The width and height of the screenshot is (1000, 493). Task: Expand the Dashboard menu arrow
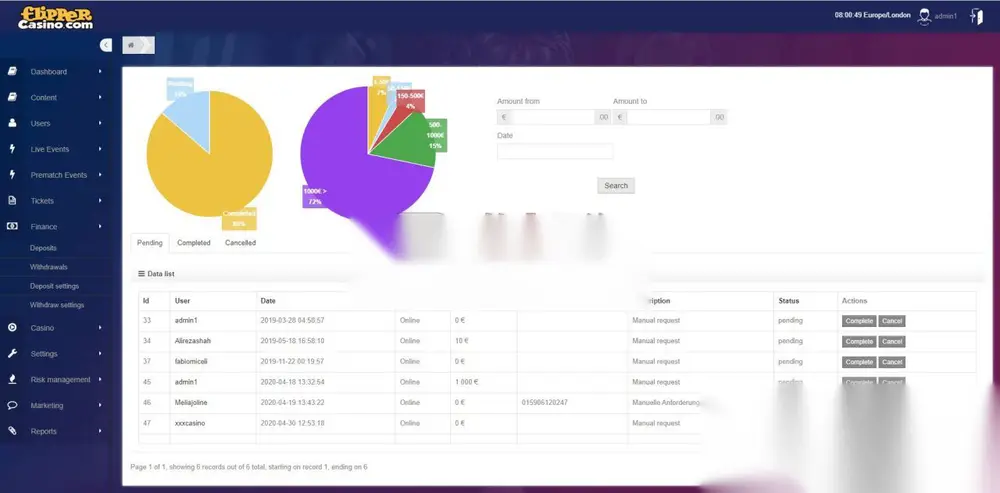pyautogui.click(x=100, y=71)
